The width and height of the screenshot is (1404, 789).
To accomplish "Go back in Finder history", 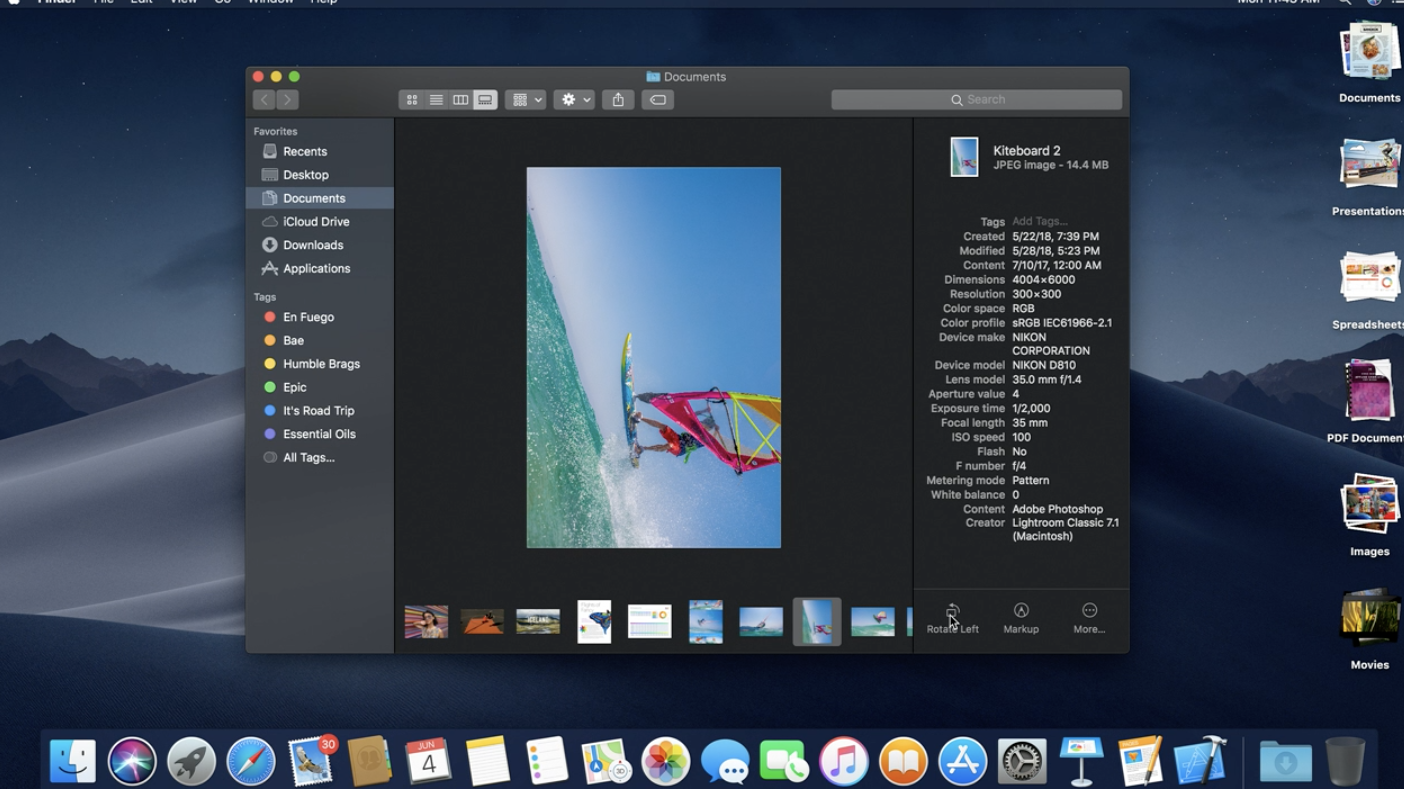I will pos(264,100).
